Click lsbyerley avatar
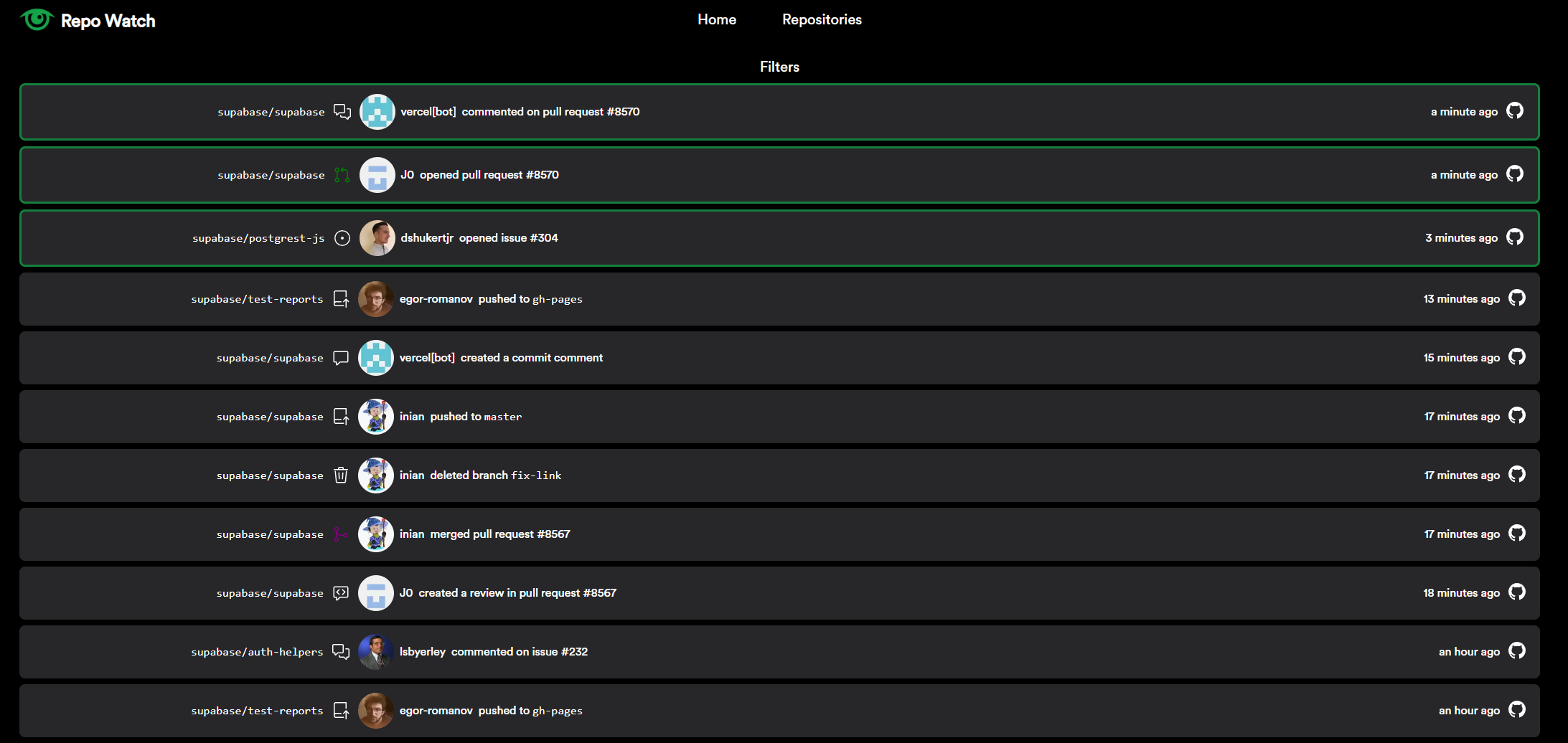Viewport: 1568px width, 743px height. 376,652
